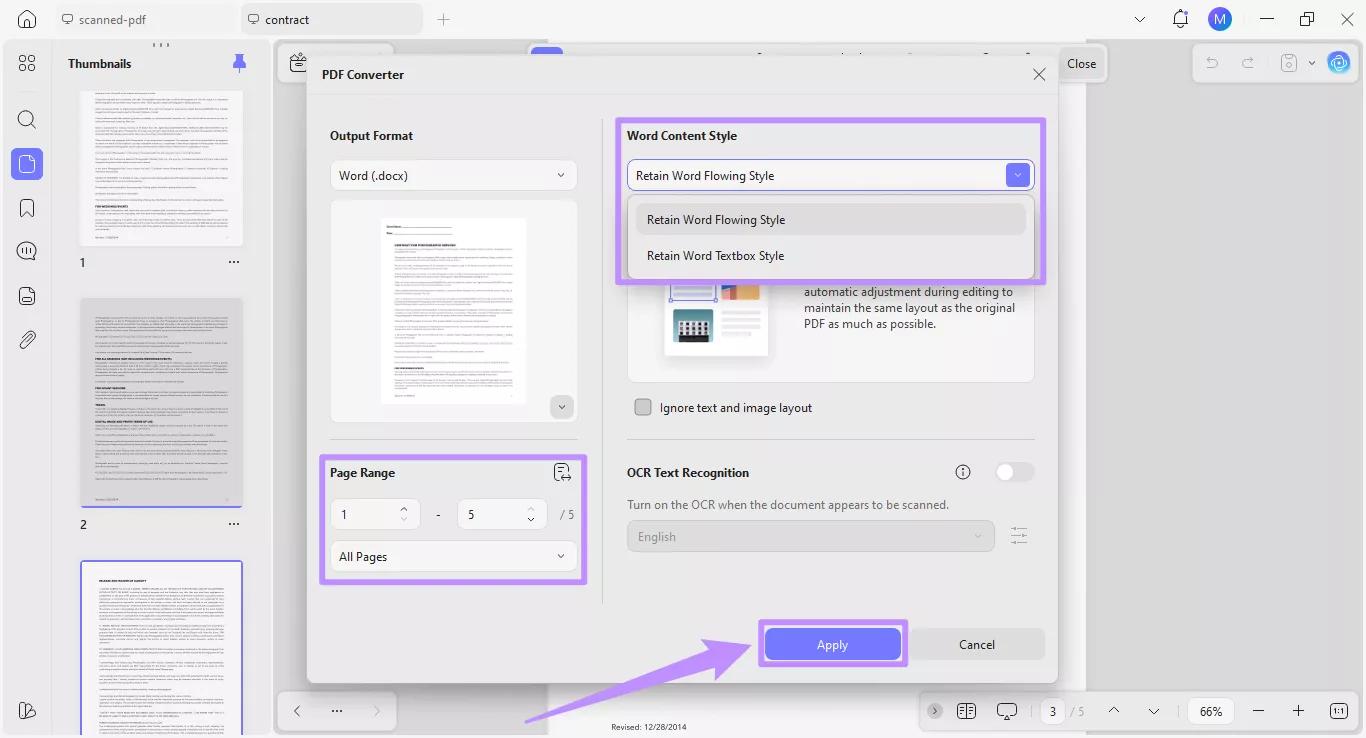Screen dimensions: 1366x738
Task: Open the Search panel in left sidebar
Action: click(x=26, y=119)
